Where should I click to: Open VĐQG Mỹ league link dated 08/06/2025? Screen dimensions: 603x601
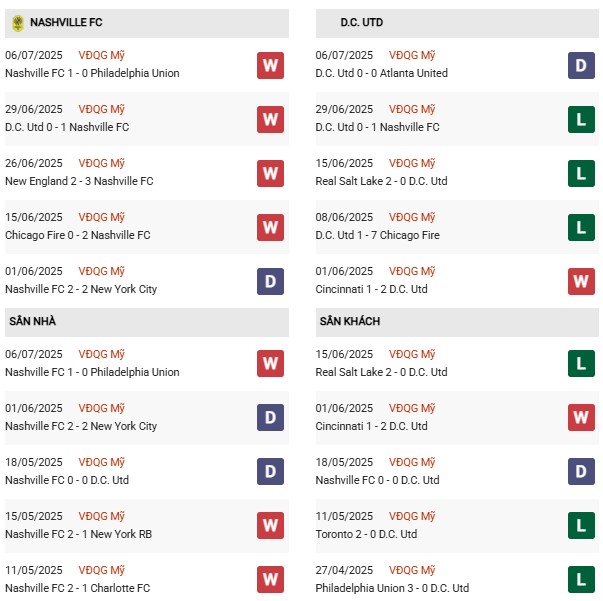click(413, 217)
